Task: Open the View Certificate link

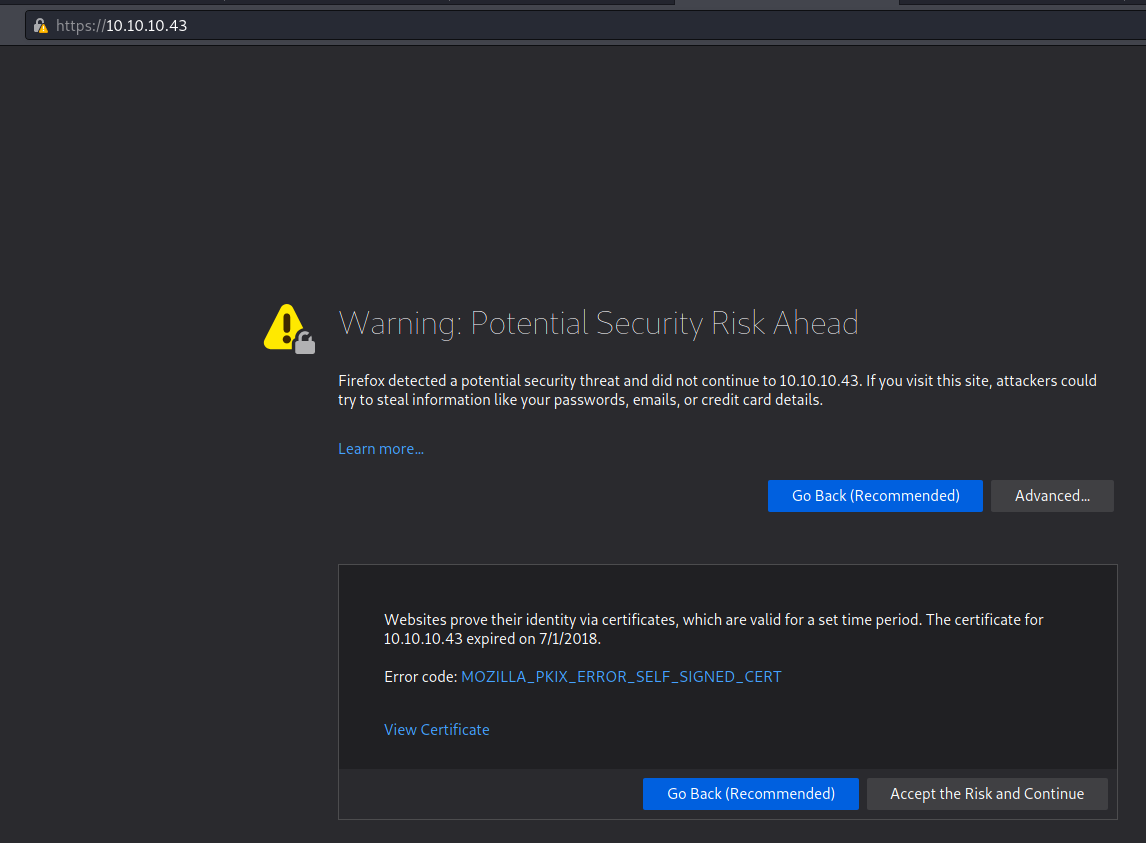Action: point(437,730)
